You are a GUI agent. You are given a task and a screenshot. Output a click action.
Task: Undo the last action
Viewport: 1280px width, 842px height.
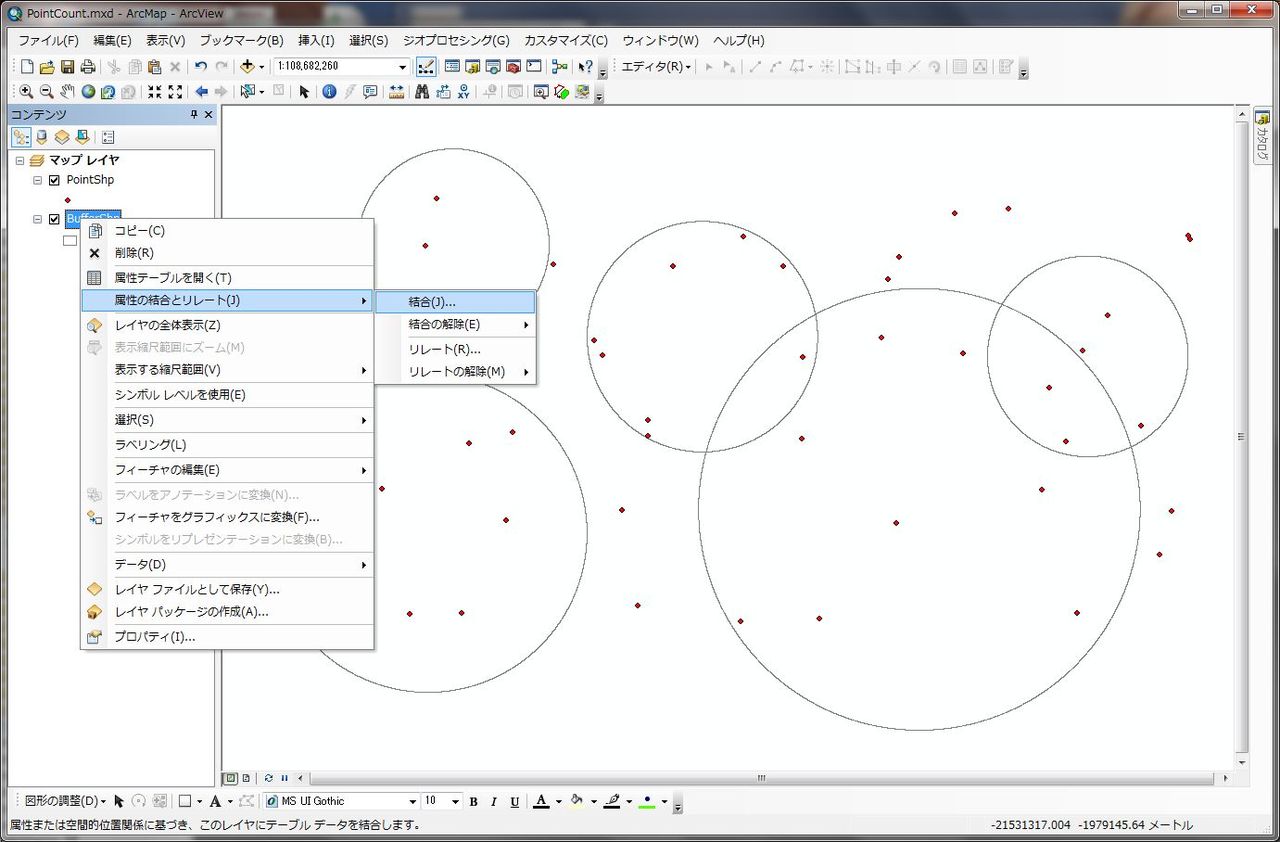[x=201, y=67]
